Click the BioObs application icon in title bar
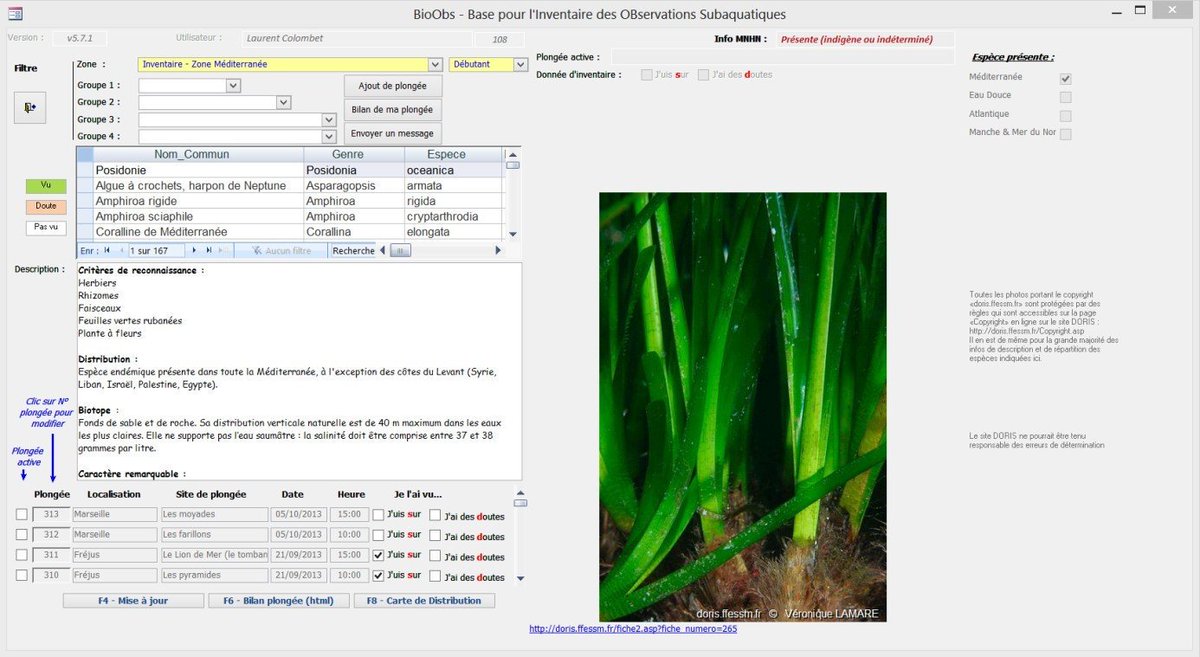Viewport: 1200px width, 657px height. (16, 13)
